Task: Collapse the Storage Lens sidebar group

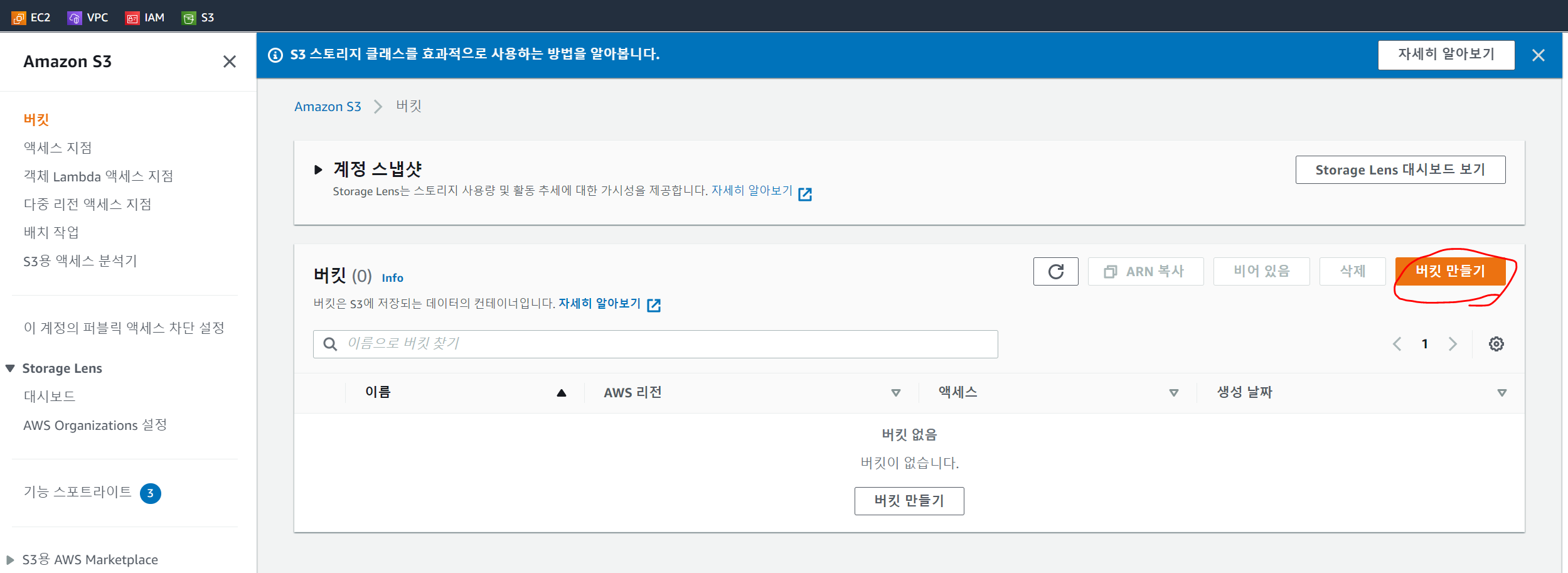Action: [10, 368]
